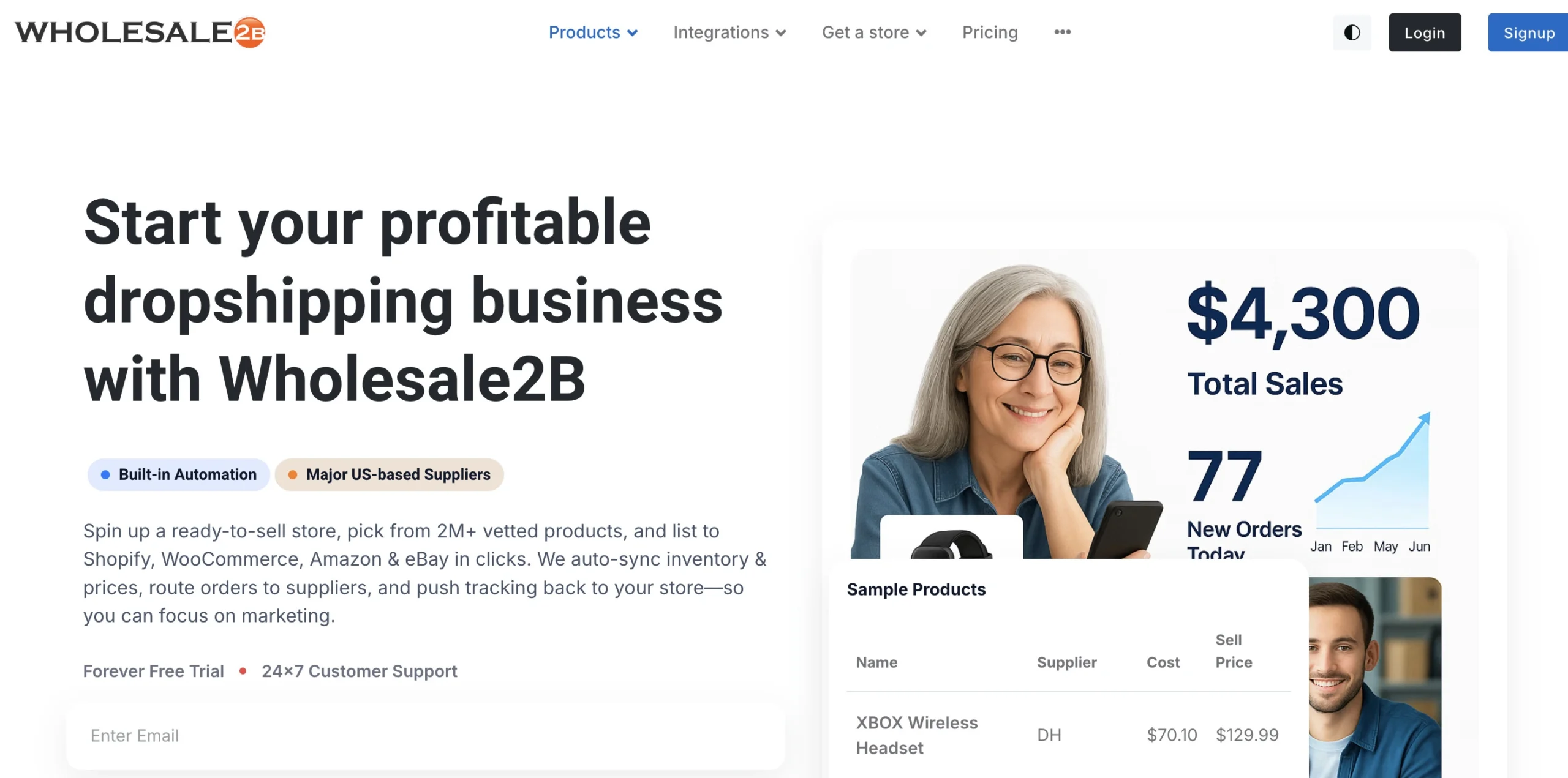Click the Login button
Viewport: 1568px width, 778px height.
coord(1425,32)
